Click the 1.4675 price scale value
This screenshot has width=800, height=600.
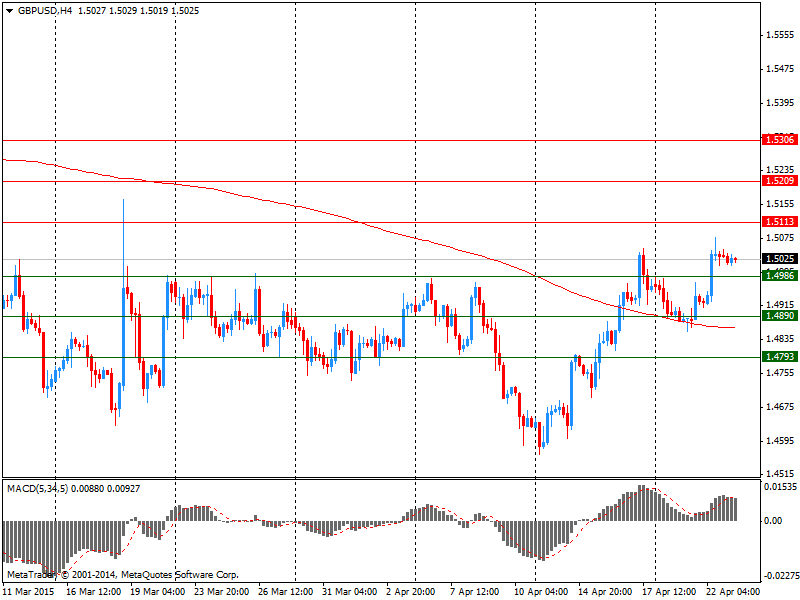780,407
